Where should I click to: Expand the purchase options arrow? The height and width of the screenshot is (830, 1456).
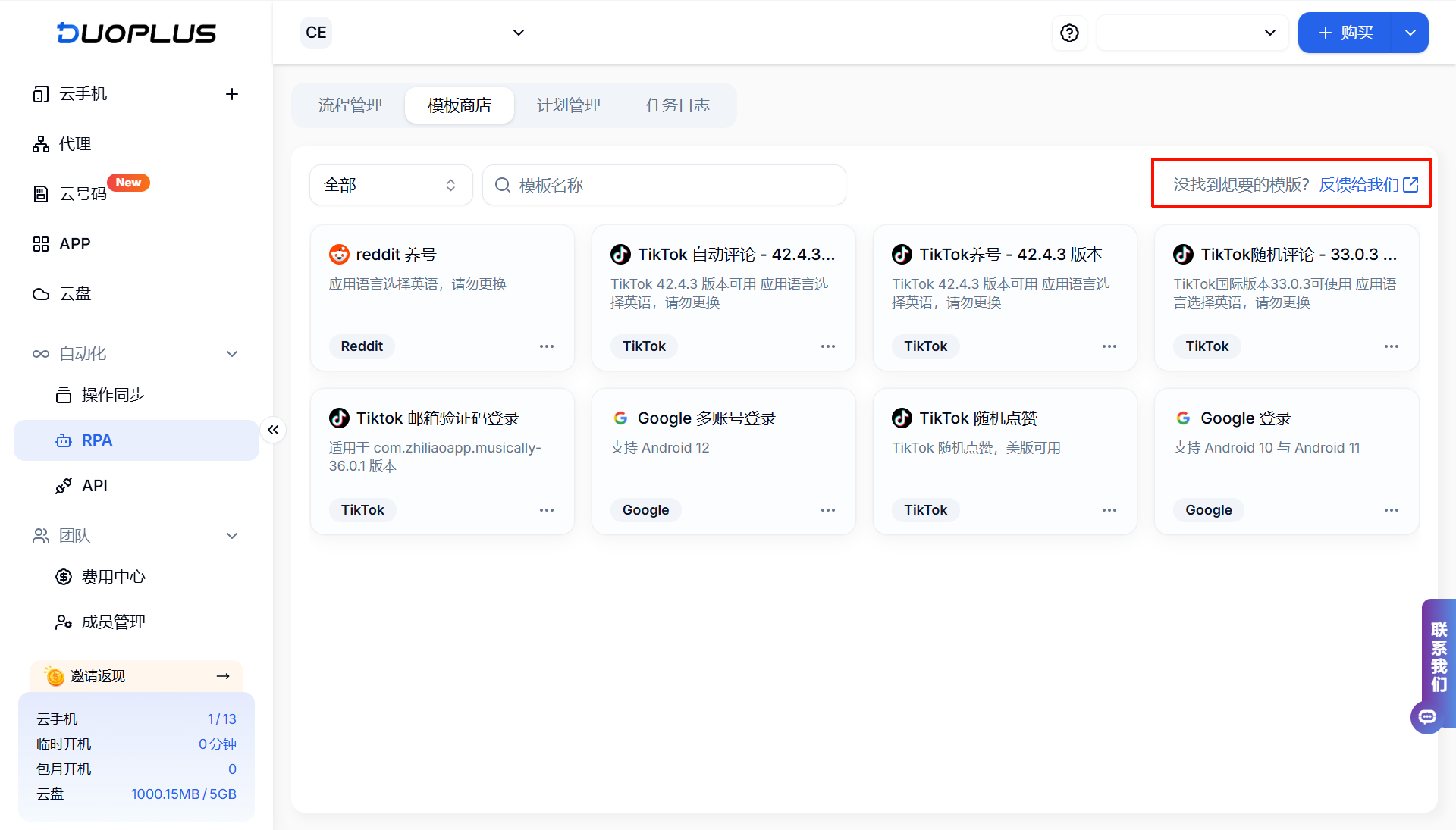tap(1410, 33)
